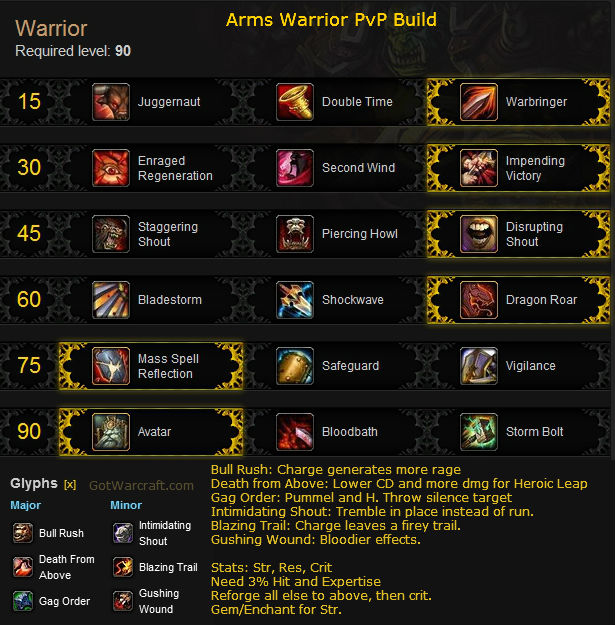Open the Bull Rush glyph entry

click(x=48, y=533)
